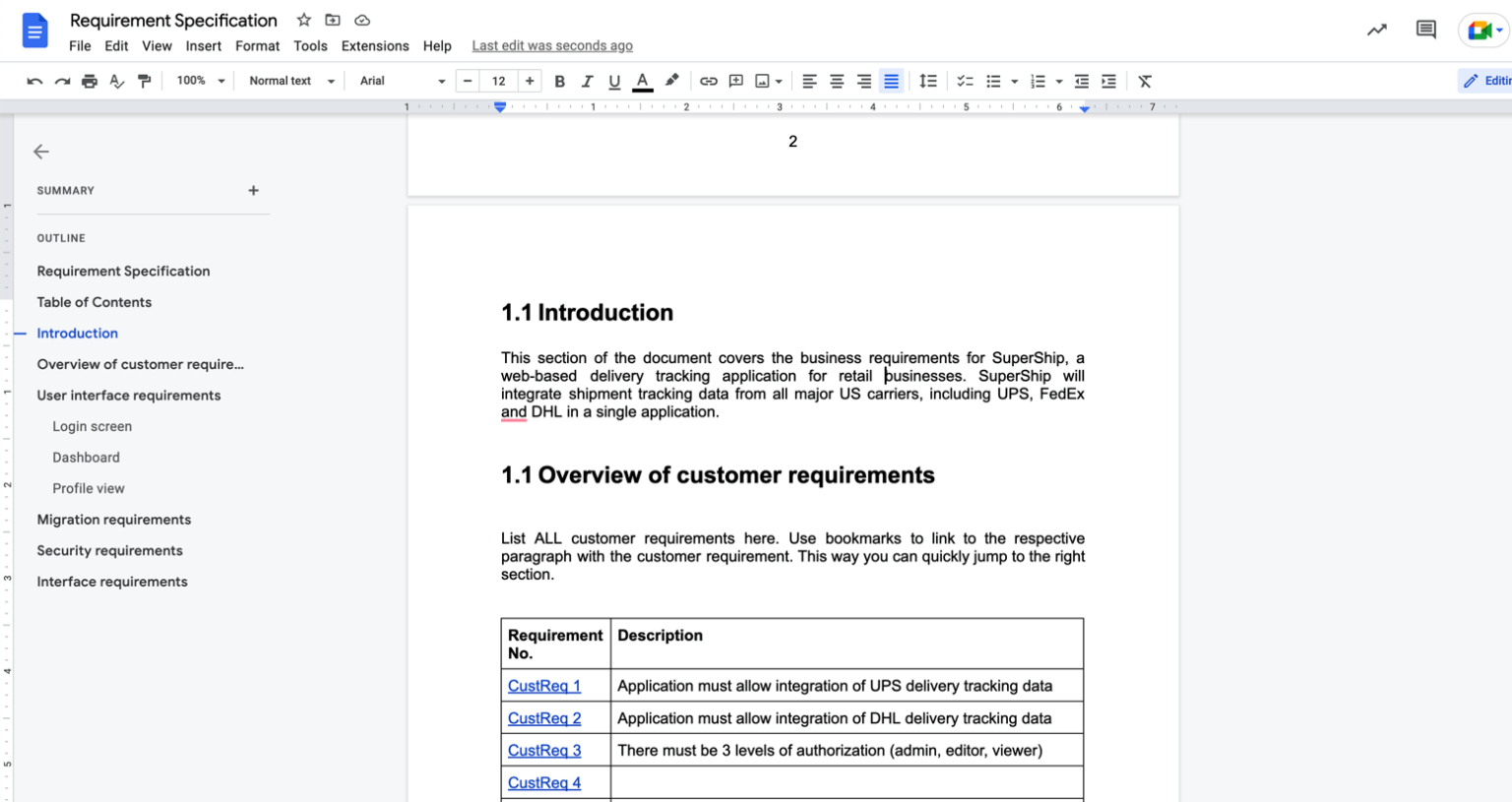Open the line spacing menu
1512x802 pixels.
tap(927, 81)
